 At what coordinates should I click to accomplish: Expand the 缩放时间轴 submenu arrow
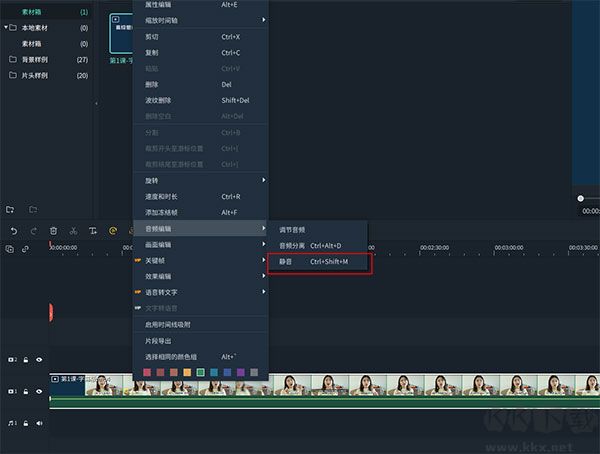[x=264, y=20]
